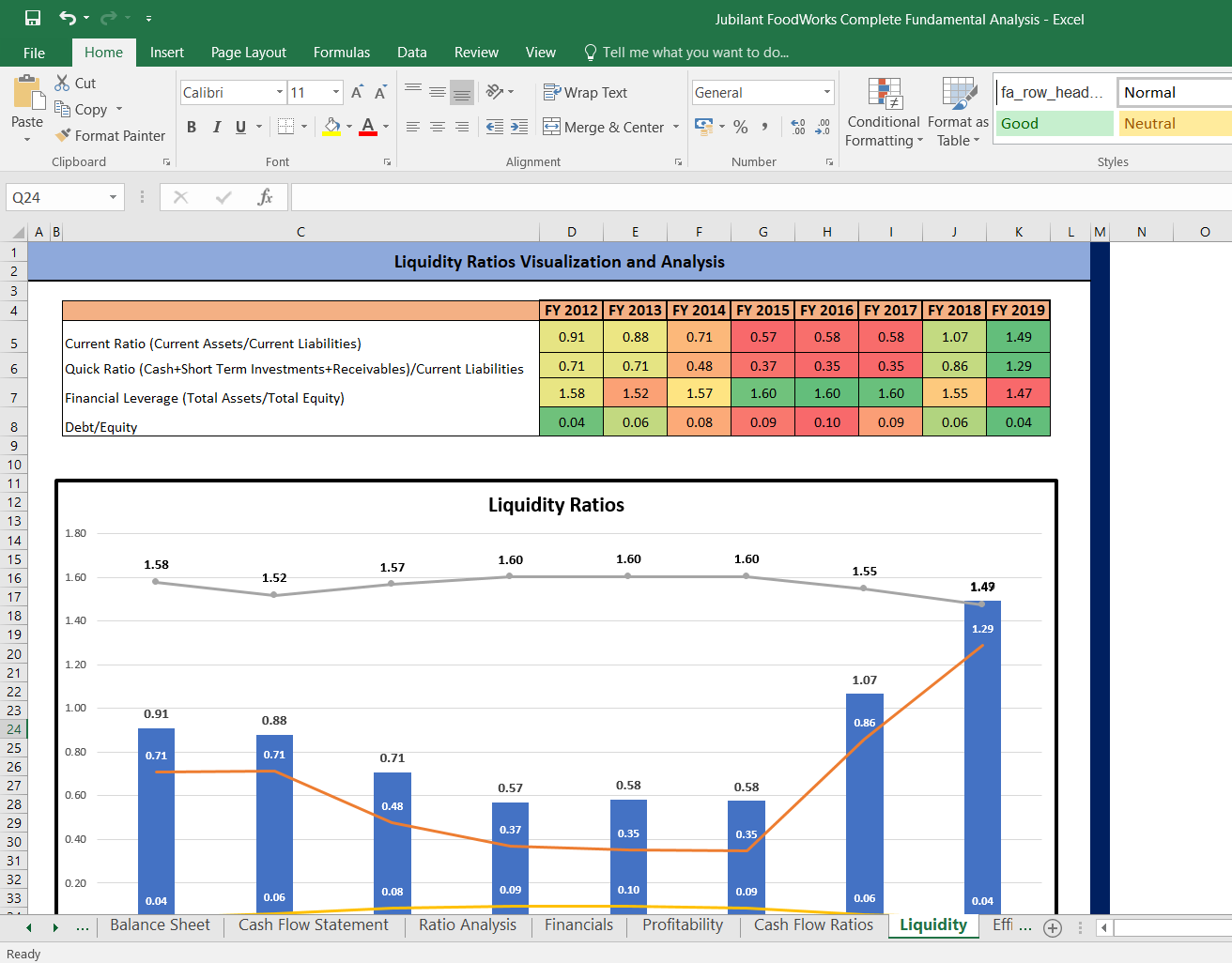Apply Good cell style swatch
This screenshot has width=1232, height=963.
click(x=1055, y=124)
